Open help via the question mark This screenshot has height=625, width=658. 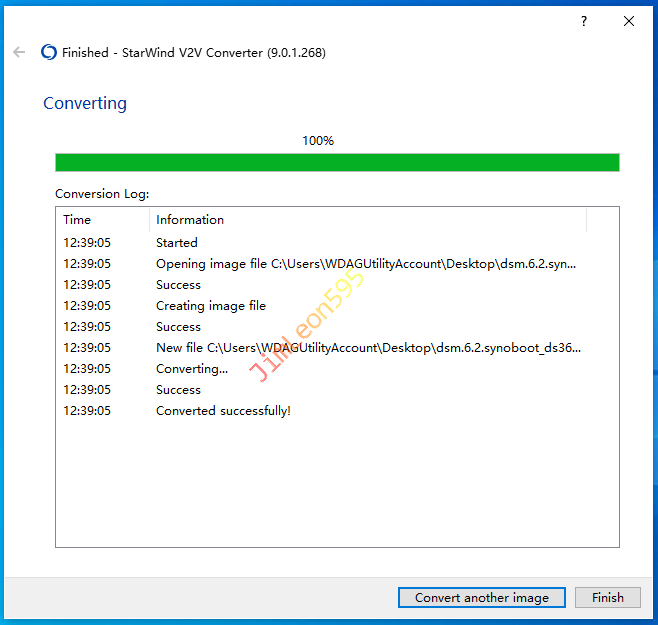point(584,22)
